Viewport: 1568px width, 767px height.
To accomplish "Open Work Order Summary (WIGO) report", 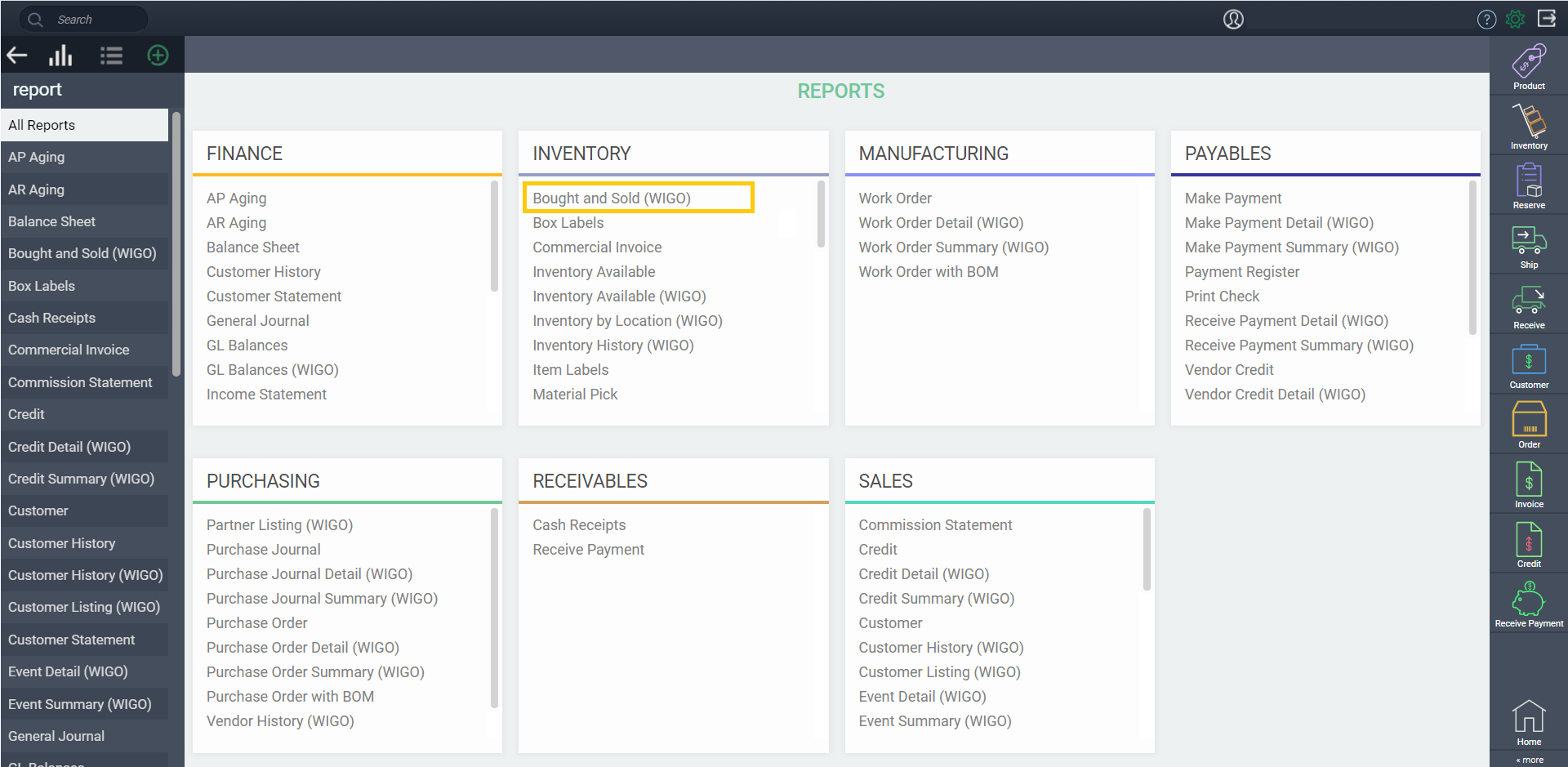I will tap(954, 247).
